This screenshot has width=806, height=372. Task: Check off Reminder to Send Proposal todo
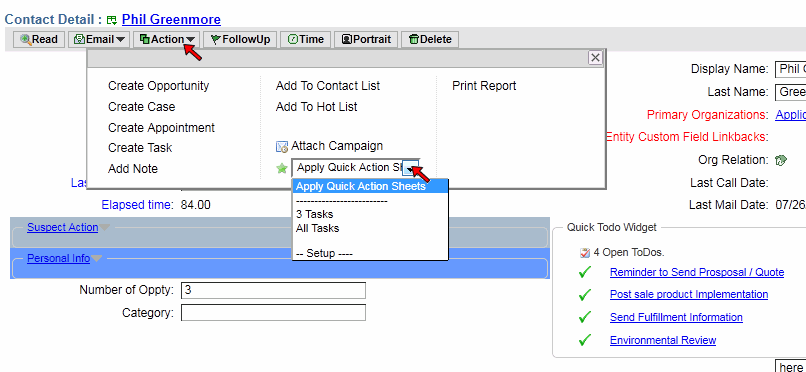pyautogui.click(x=584, y=272)
